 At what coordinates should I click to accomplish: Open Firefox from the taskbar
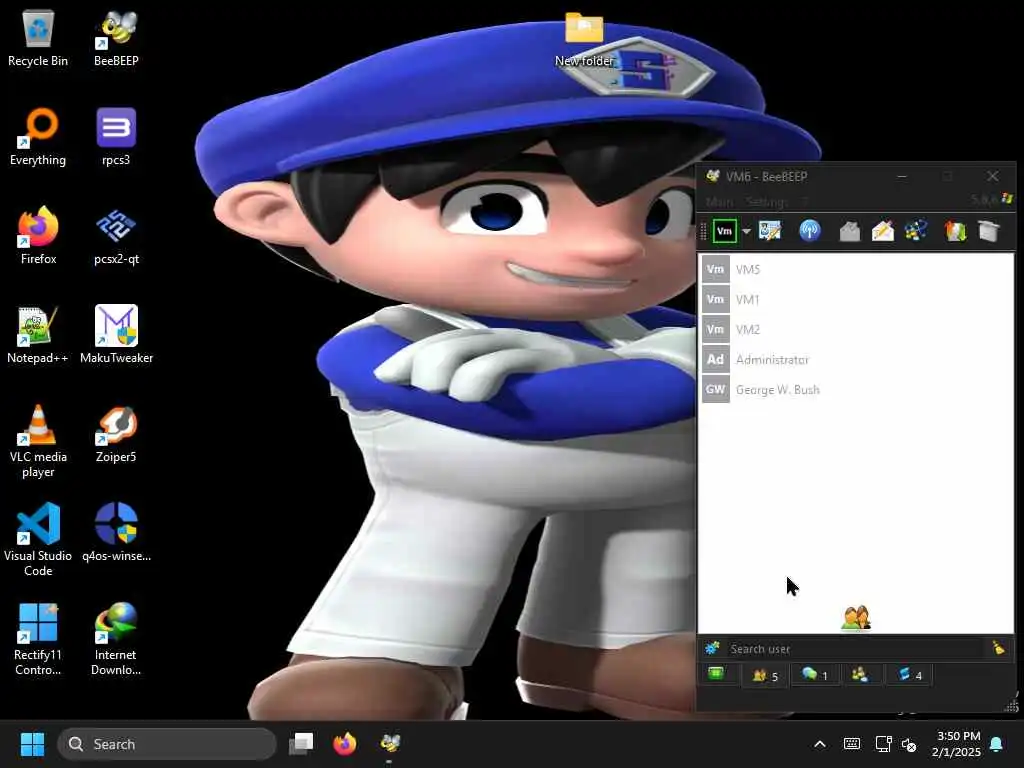(x=345, y=743)
